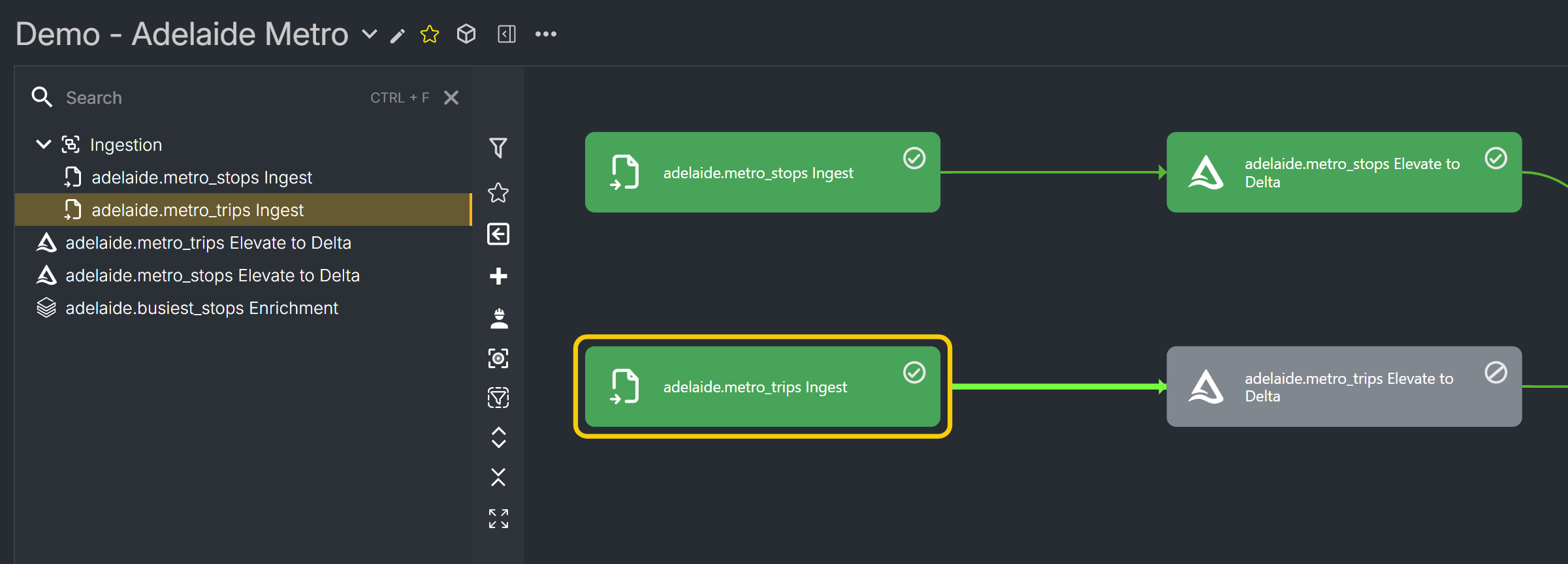1568x564 pixels.
Task: Toggle the yellow favorite star next to title
Action: click(x=430, y=34)
